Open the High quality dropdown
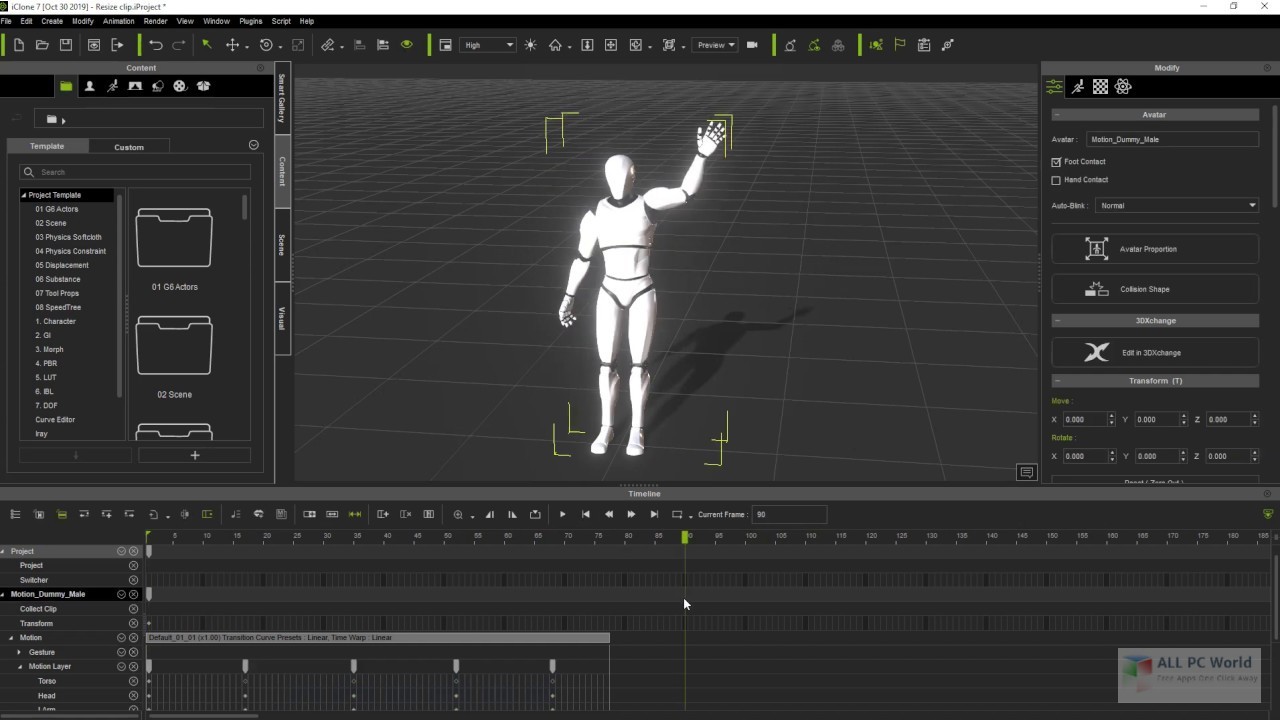 point(489,45)
